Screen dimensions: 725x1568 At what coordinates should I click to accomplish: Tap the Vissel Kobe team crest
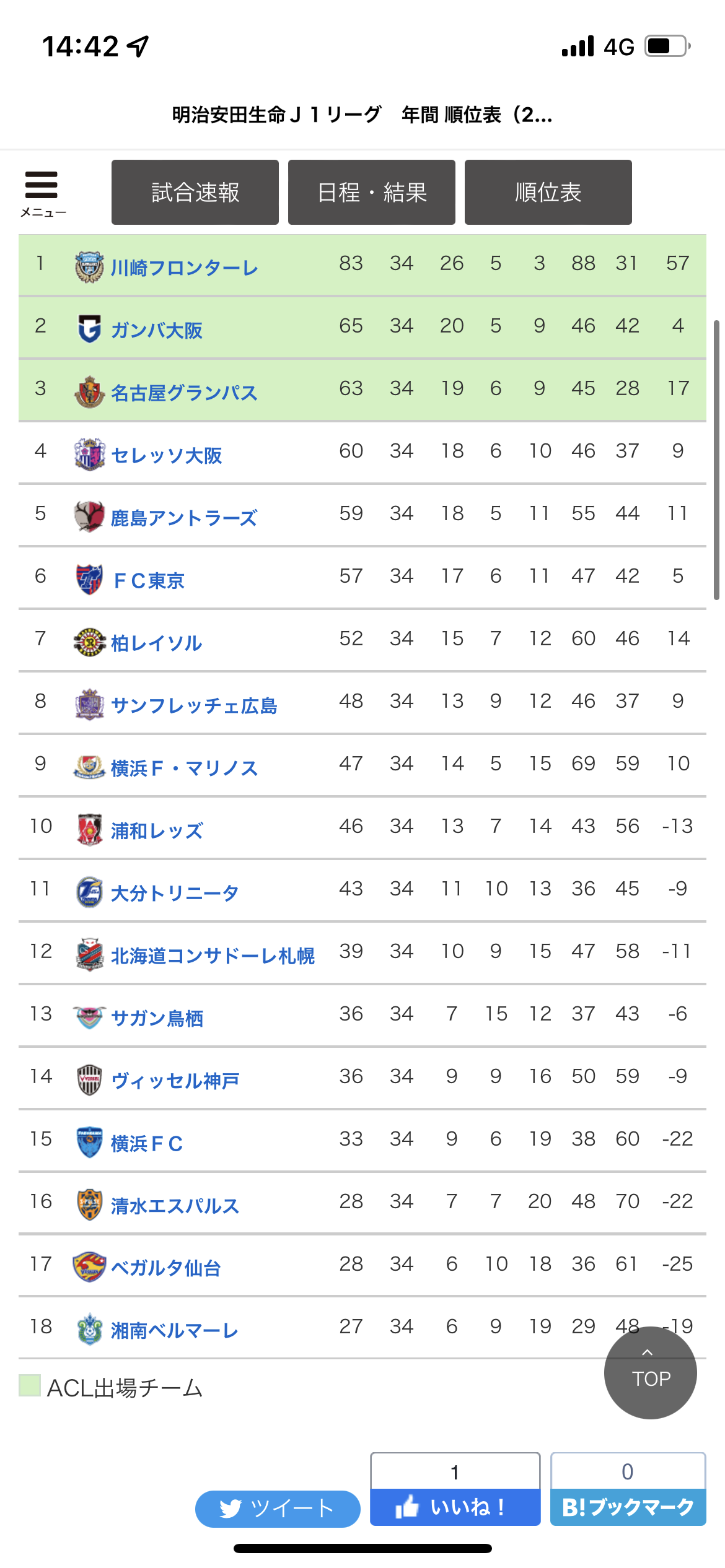point(89,1080)
